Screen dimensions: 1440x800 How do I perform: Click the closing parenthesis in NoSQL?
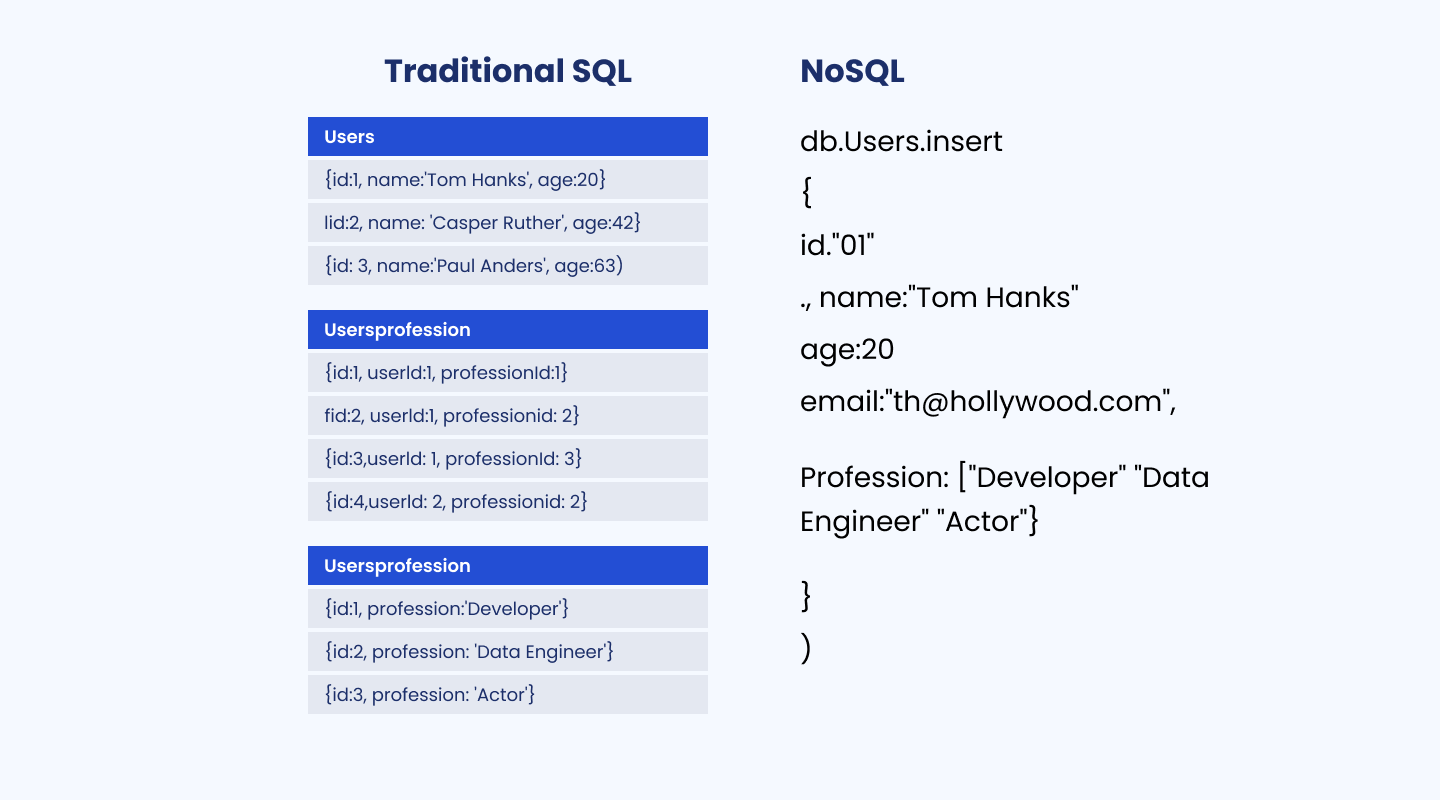point(806,649)
